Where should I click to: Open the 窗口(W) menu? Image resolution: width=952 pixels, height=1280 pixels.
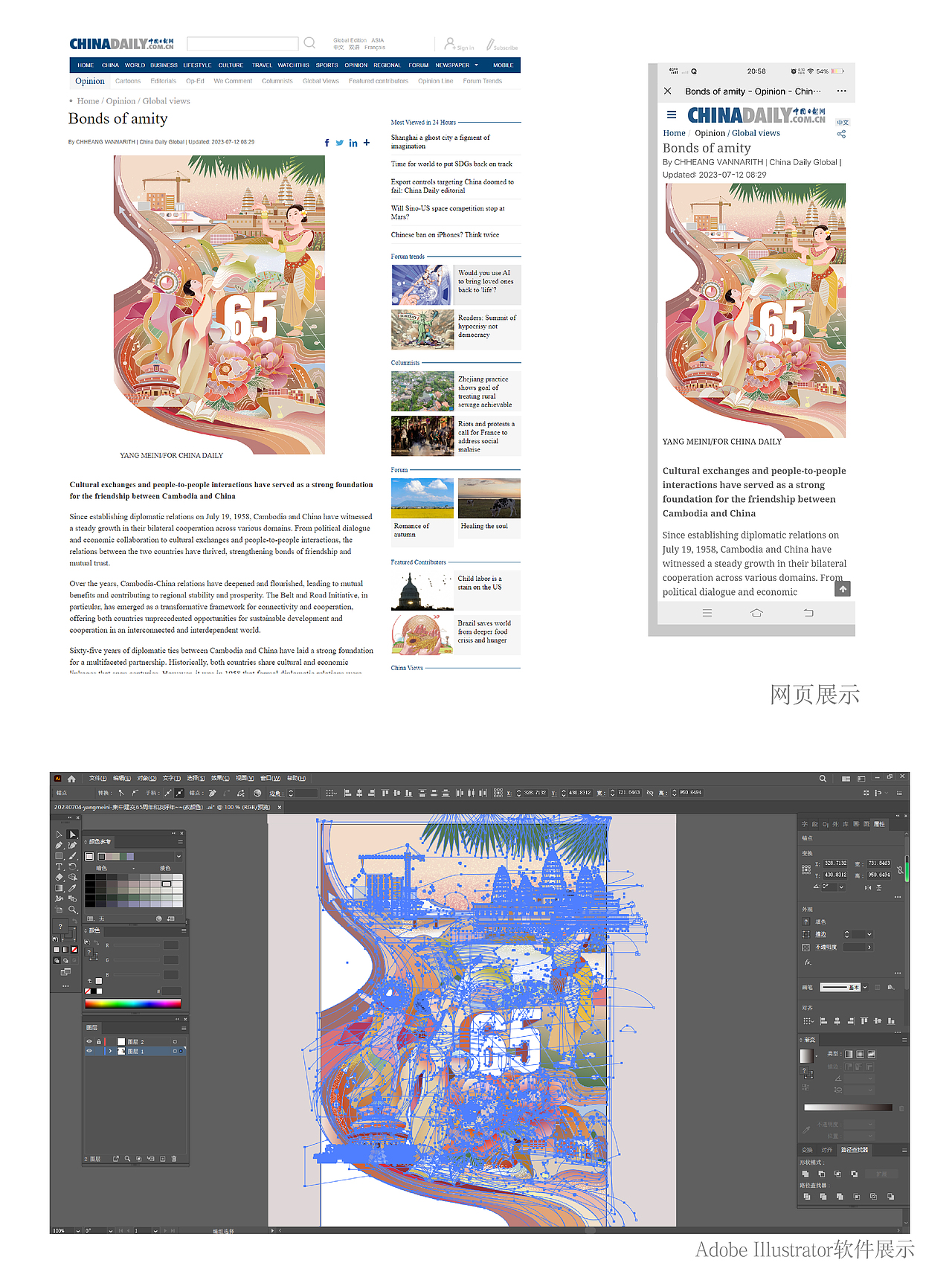[x=270, y=779]
